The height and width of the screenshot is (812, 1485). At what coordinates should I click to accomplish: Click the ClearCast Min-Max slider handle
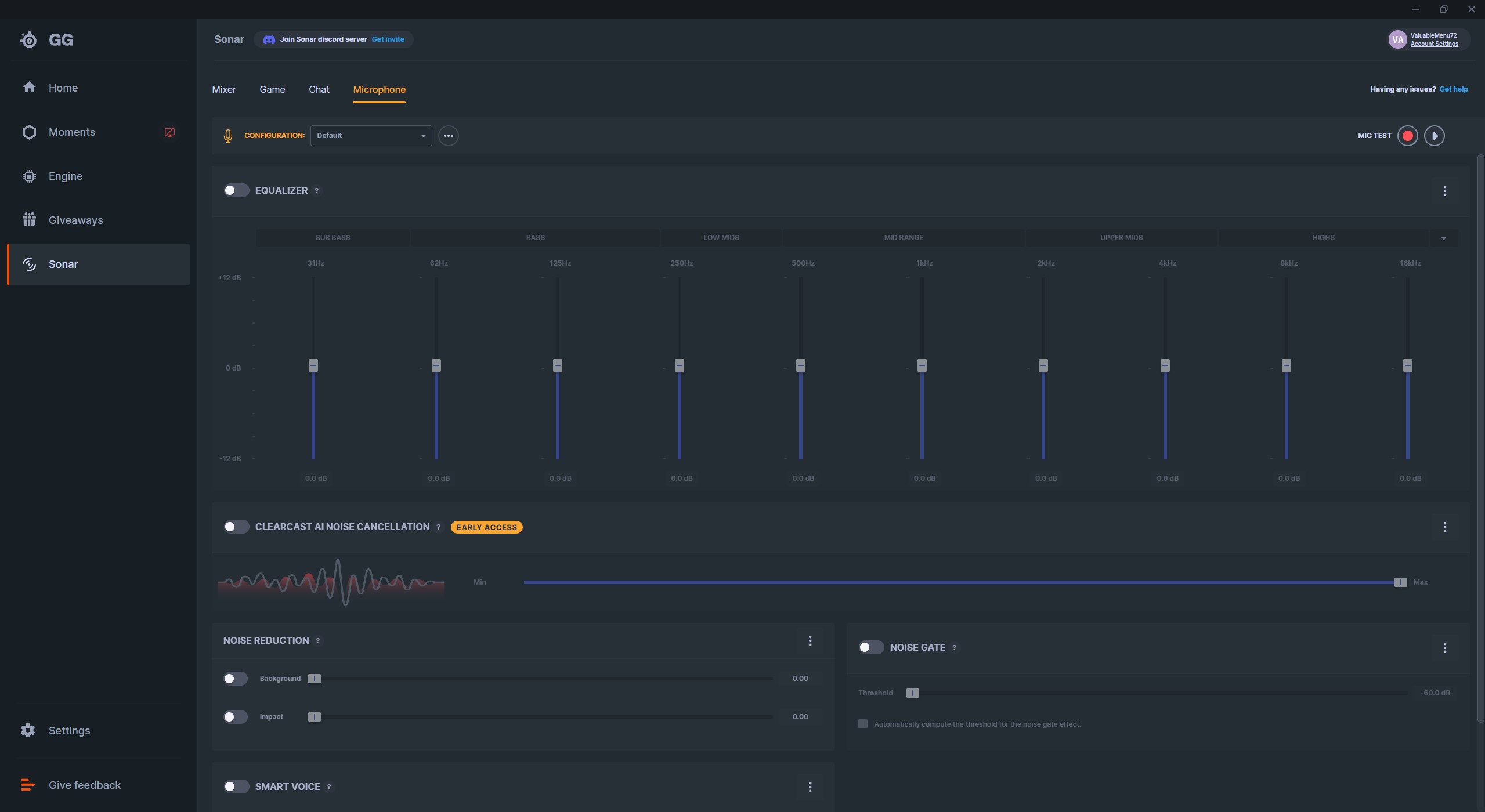coord(1400,582)
